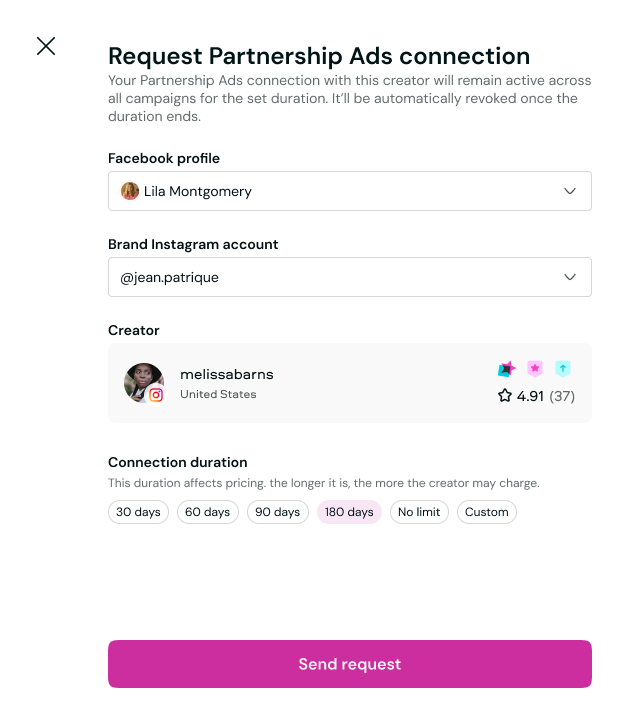624x720 pixels.
Task: Select the 30 days duration
Action: (x=138, y=512)
